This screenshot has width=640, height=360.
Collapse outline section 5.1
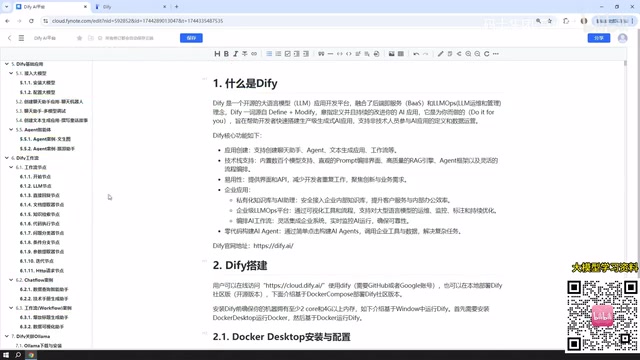(11, 73)
